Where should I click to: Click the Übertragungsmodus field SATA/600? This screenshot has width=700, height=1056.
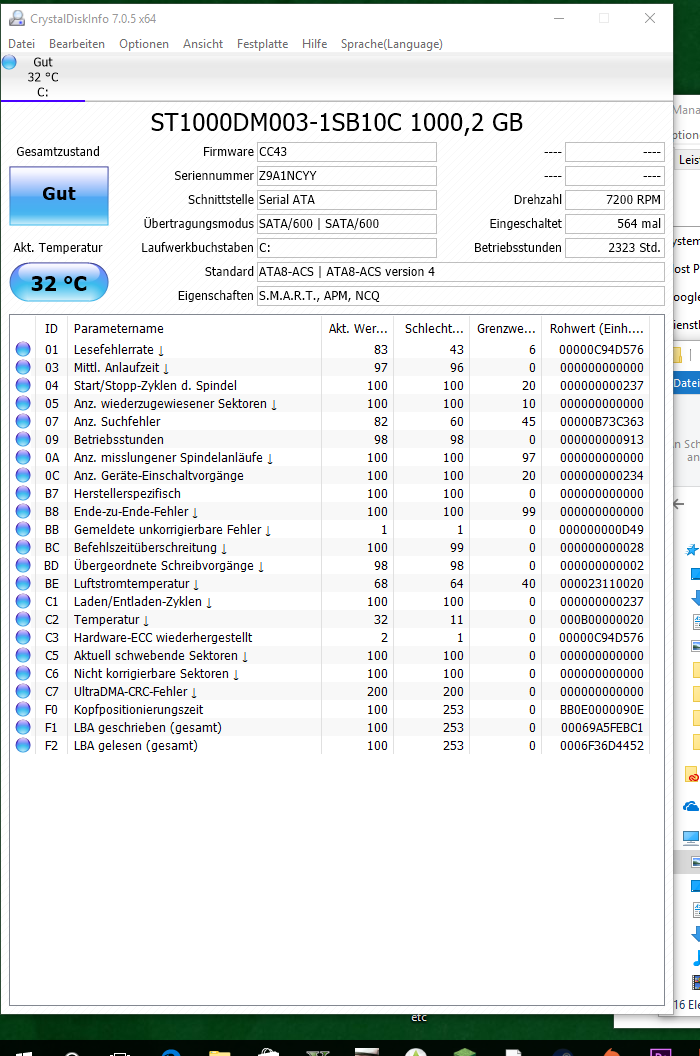click(346, 224)
